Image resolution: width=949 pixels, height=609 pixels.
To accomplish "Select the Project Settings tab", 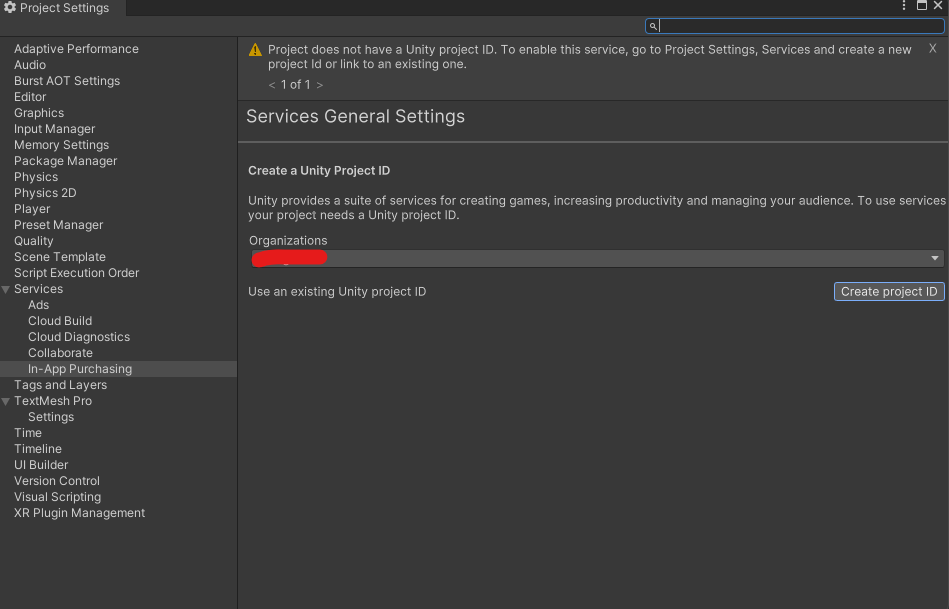I will pos(63,8).
